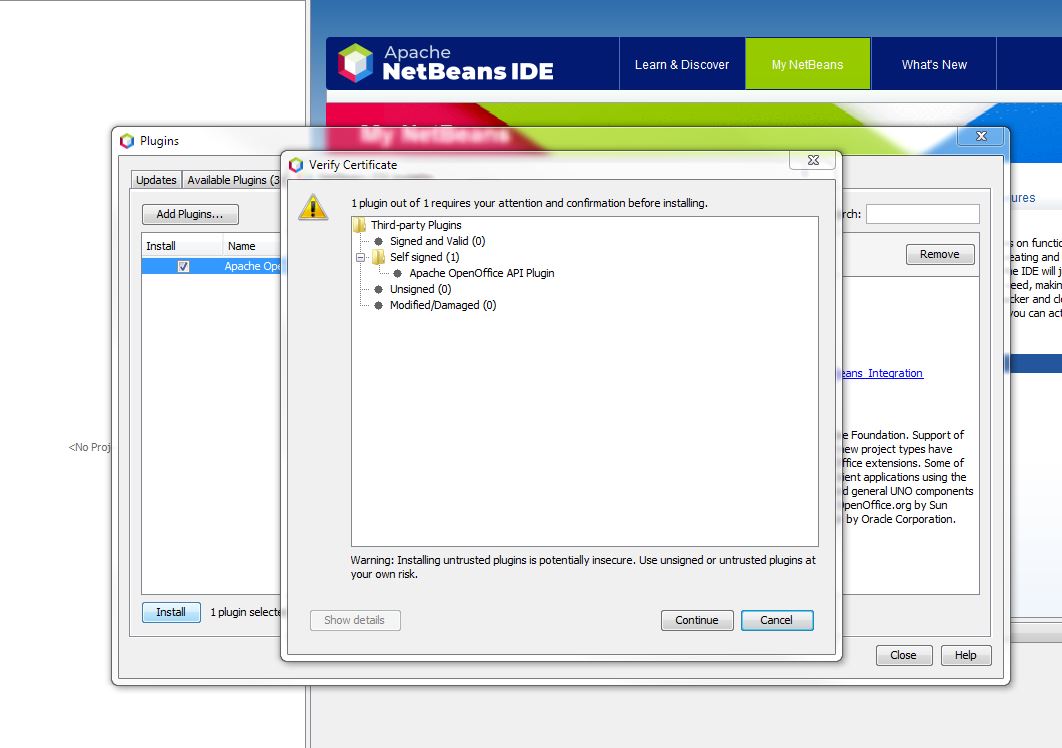Image resolution: width=1062 pixels, height=748 pixels.
Task: Select Unsigned (0) tree row
Action: click(421, 289)
